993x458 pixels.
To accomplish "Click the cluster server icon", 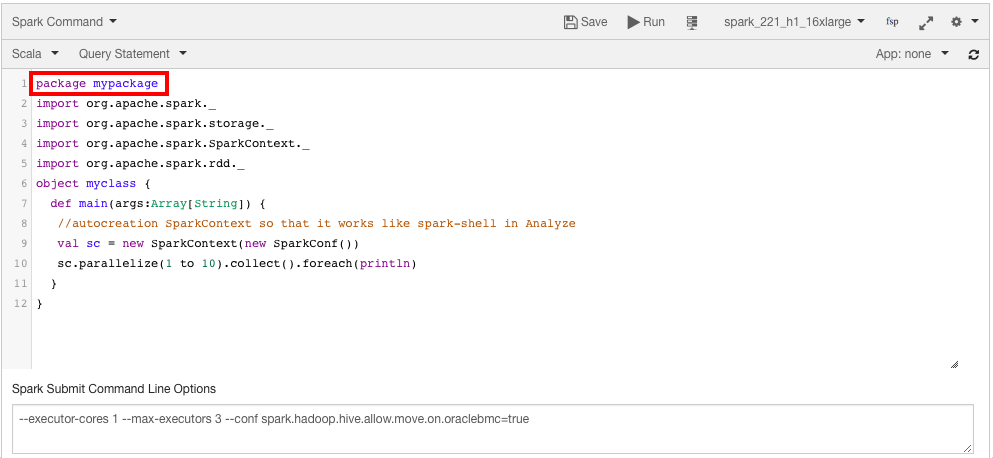I will coord(692,22).
